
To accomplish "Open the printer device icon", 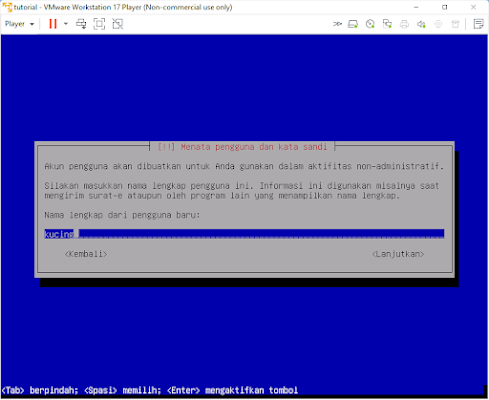I will [404, 24].
